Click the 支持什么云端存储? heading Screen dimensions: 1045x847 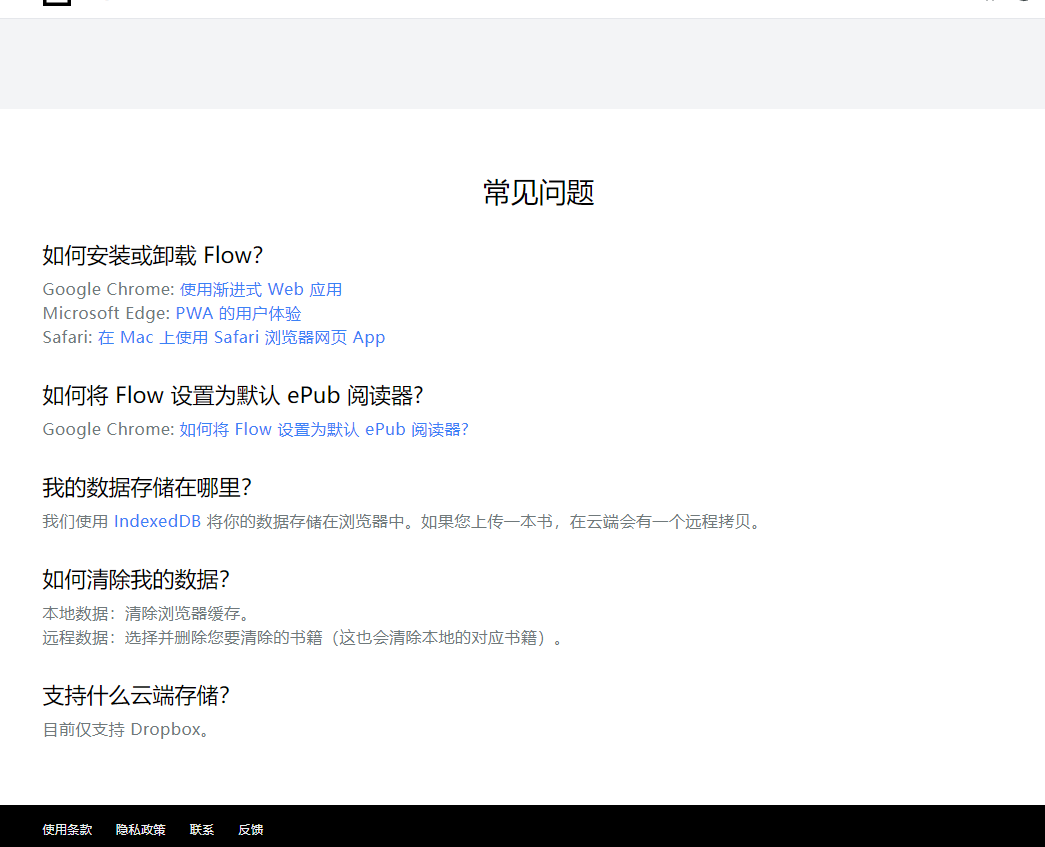(143, 695)
